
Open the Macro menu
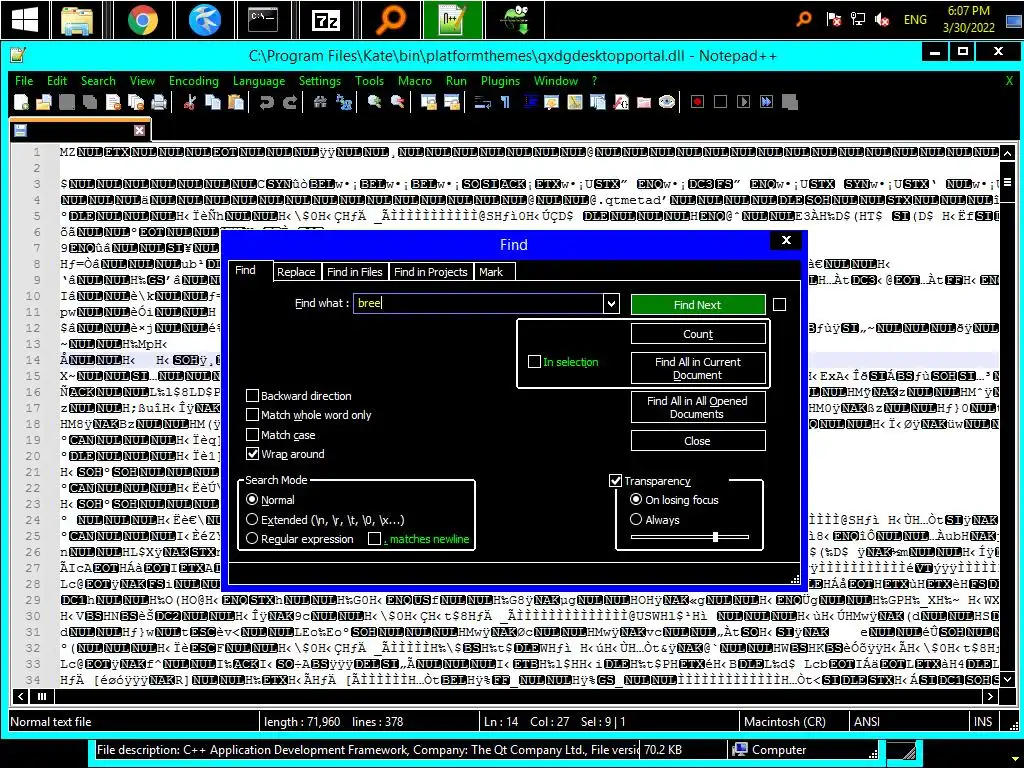coord(415,81)
